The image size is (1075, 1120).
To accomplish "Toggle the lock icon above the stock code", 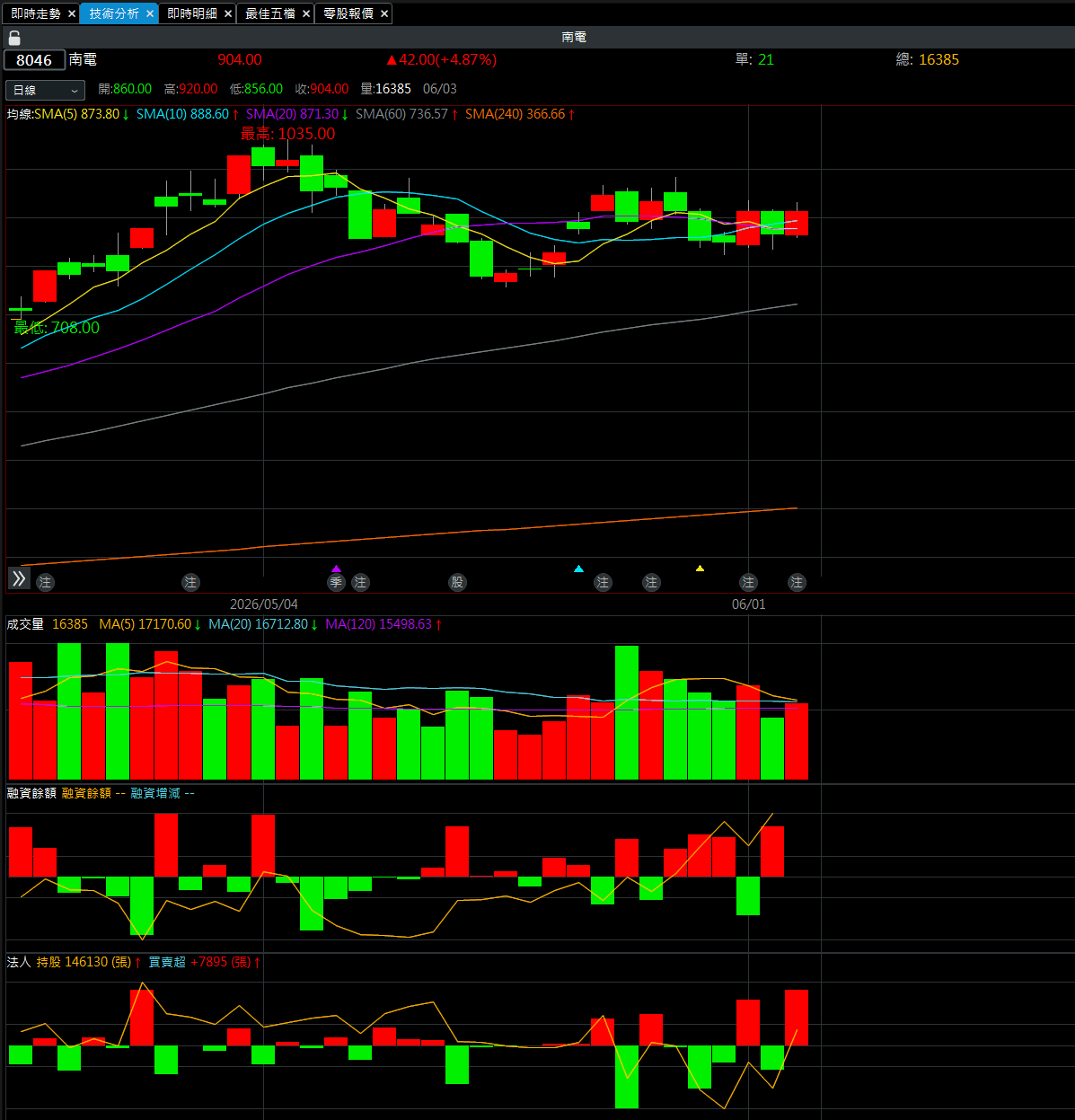I will click(x=14, y=38).
